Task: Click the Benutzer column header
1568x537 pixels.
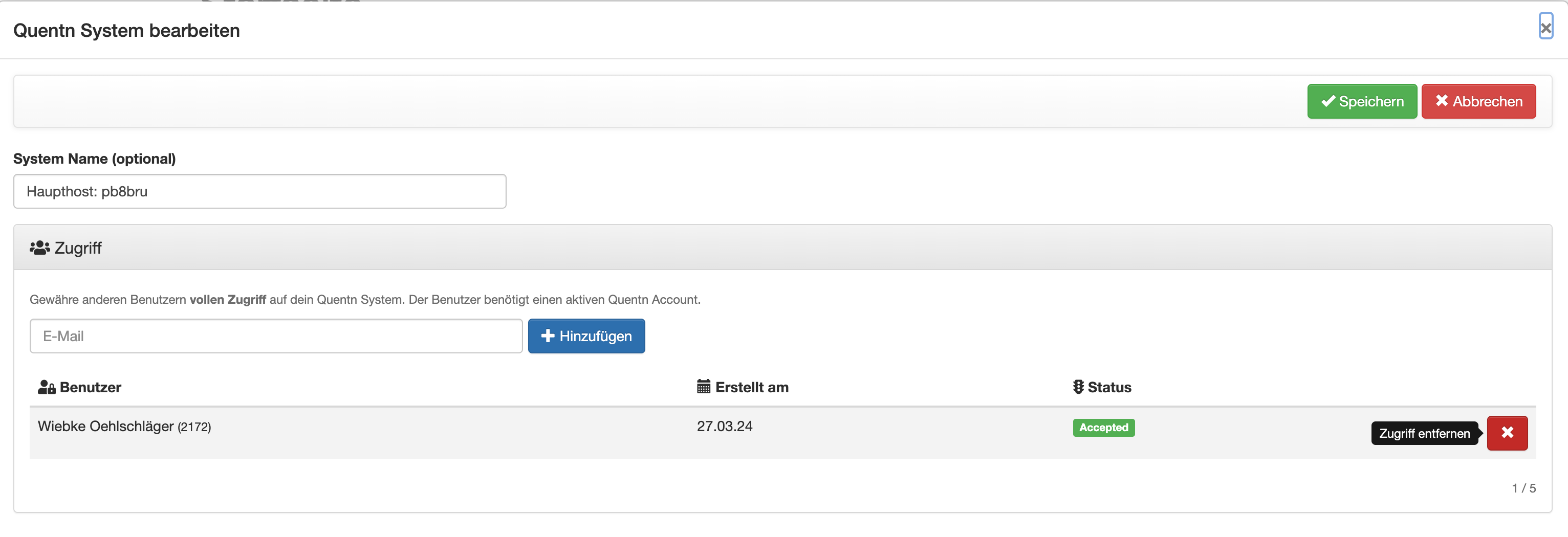Action: coord(90,387)
